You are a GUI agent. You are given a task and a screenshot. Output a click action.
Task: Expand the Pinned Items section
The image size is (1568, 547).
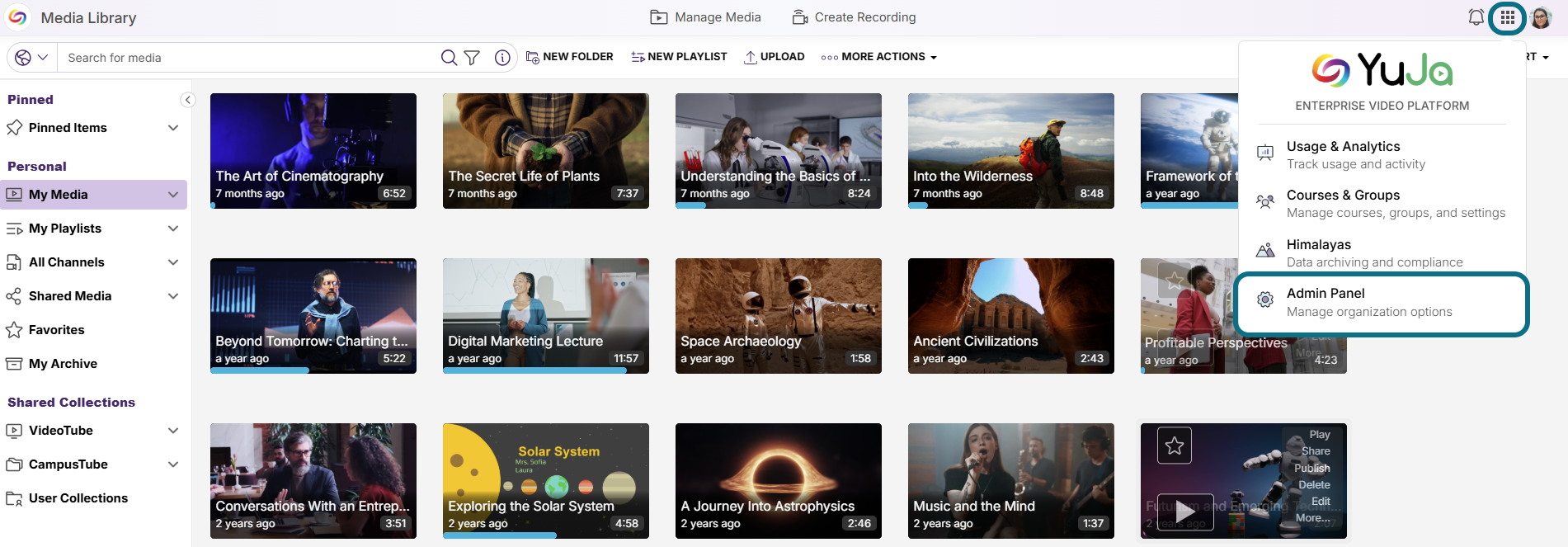tap(173, 128)
